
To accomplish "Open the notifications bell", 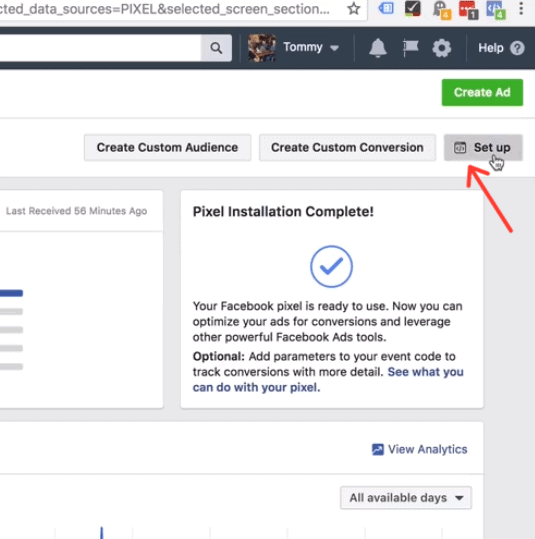I will (x=378, y=48).
